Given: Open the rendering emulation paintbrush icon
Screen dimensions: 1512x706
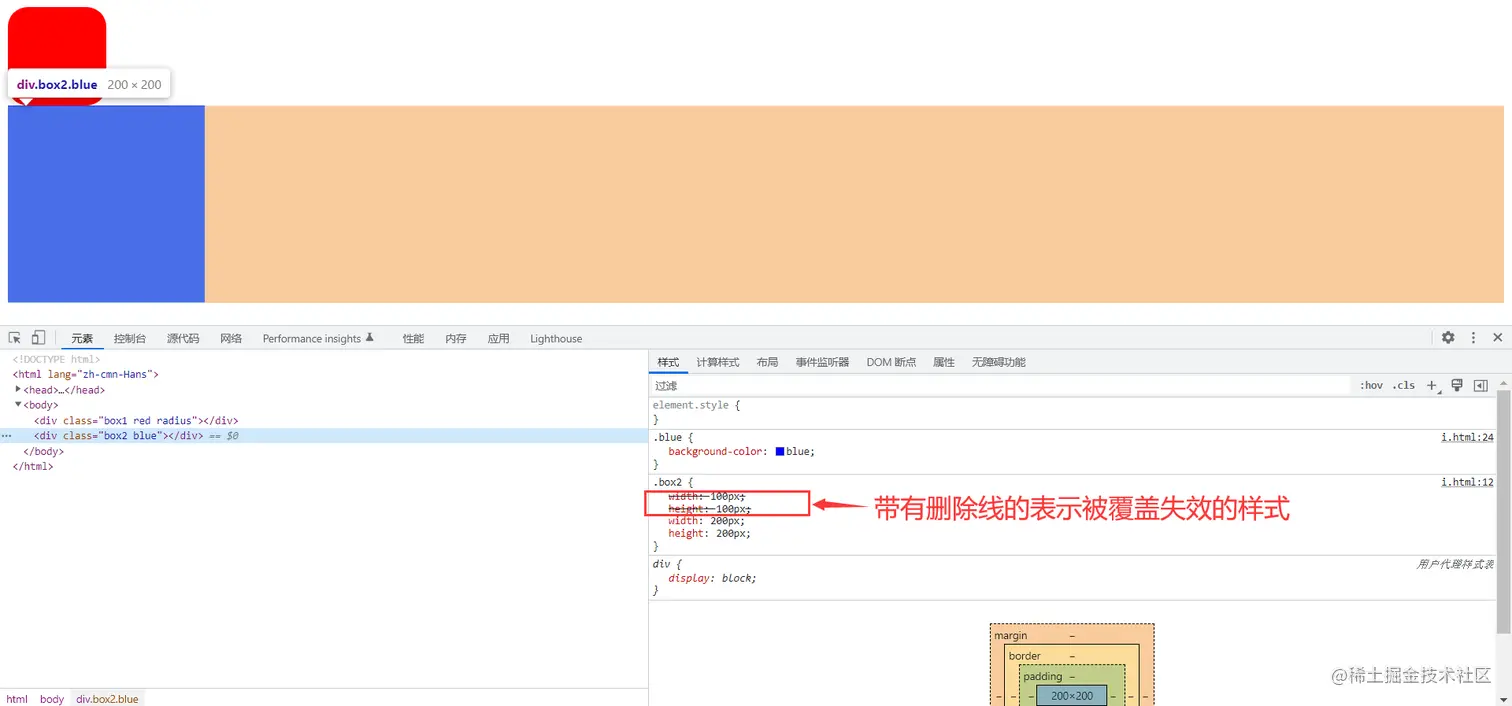Looking at the screenshot, I should point(1457,385).
